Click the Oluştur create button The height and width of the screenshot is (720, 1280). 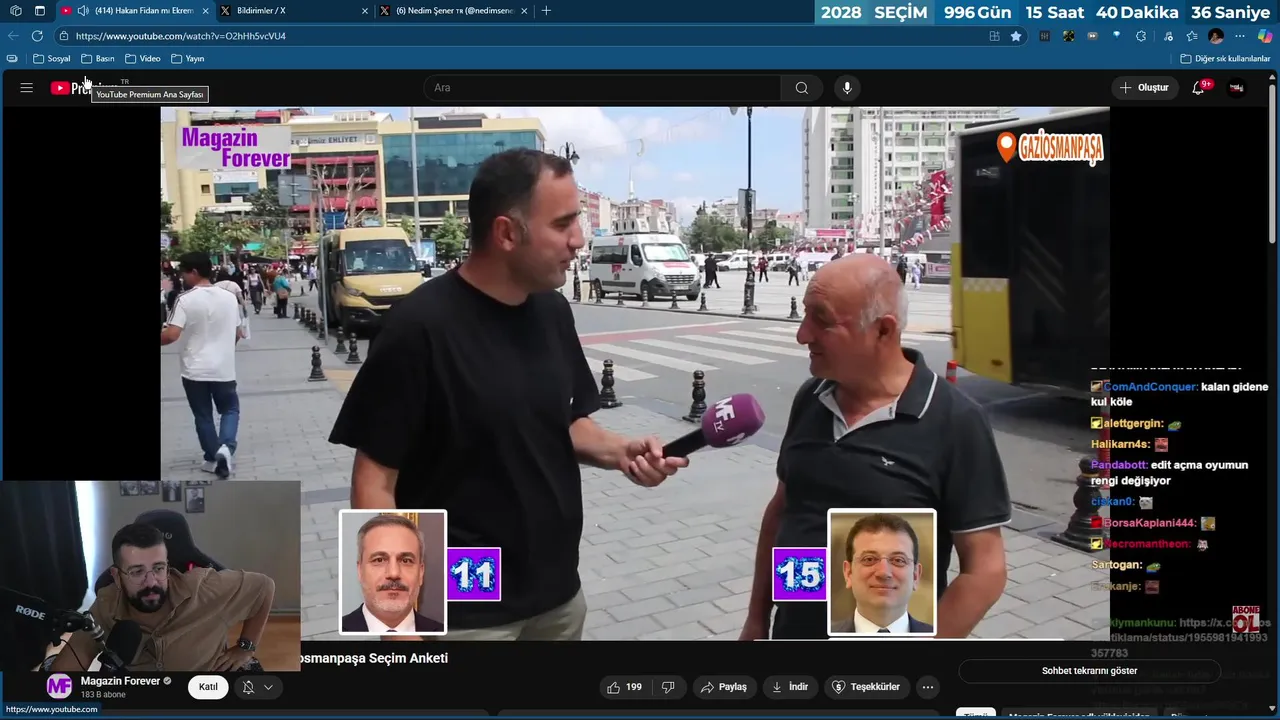coord(1144,88)
